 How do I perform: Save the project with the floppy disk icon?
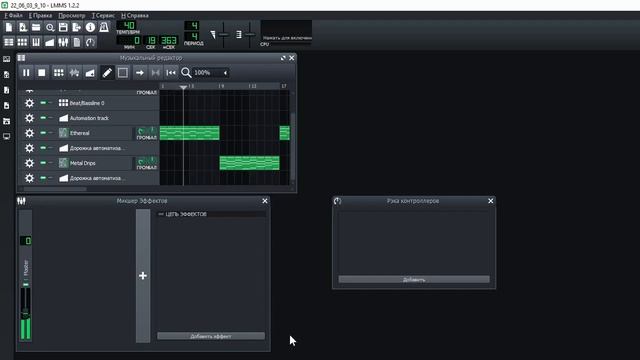63,27
